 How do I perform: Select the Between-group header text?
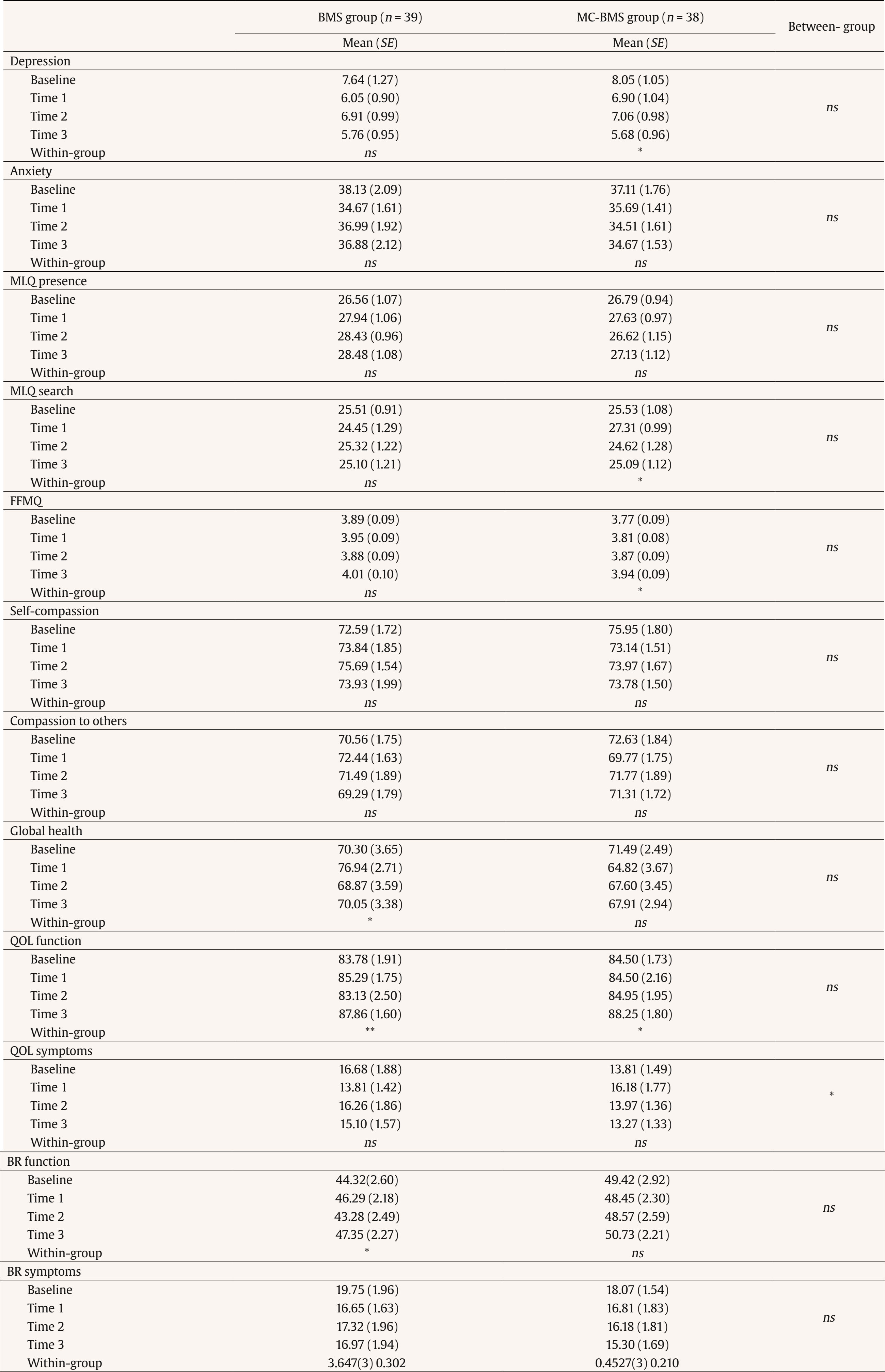click(831, 27)
